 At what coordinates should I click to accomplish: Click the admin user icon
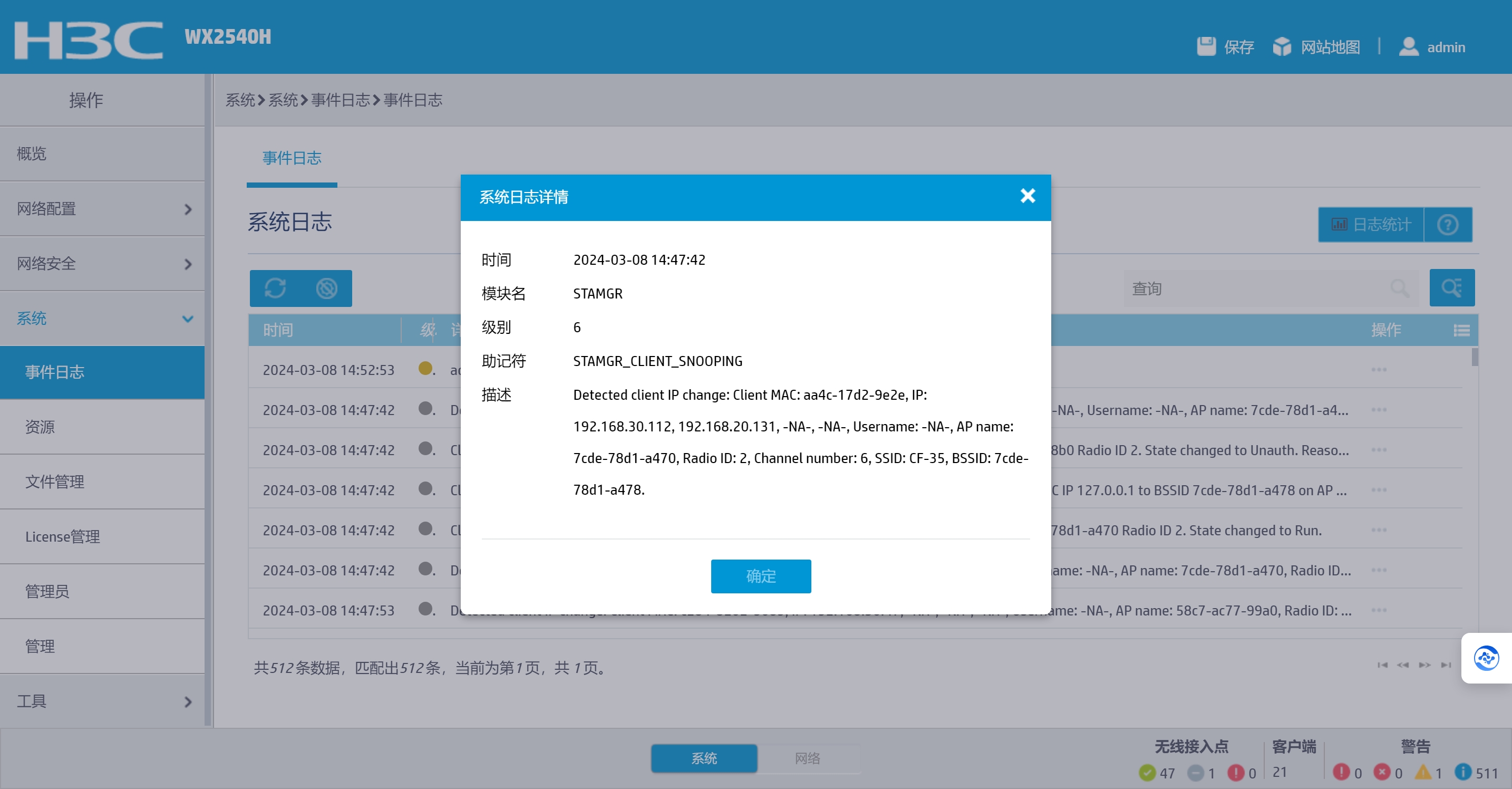[1408, 46]
